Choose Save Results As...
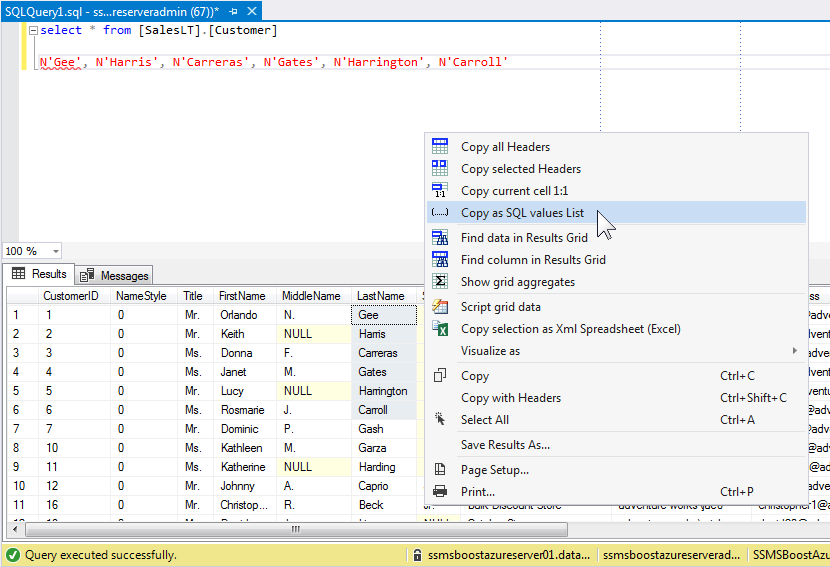830x567 pixels. click(616, 445)
